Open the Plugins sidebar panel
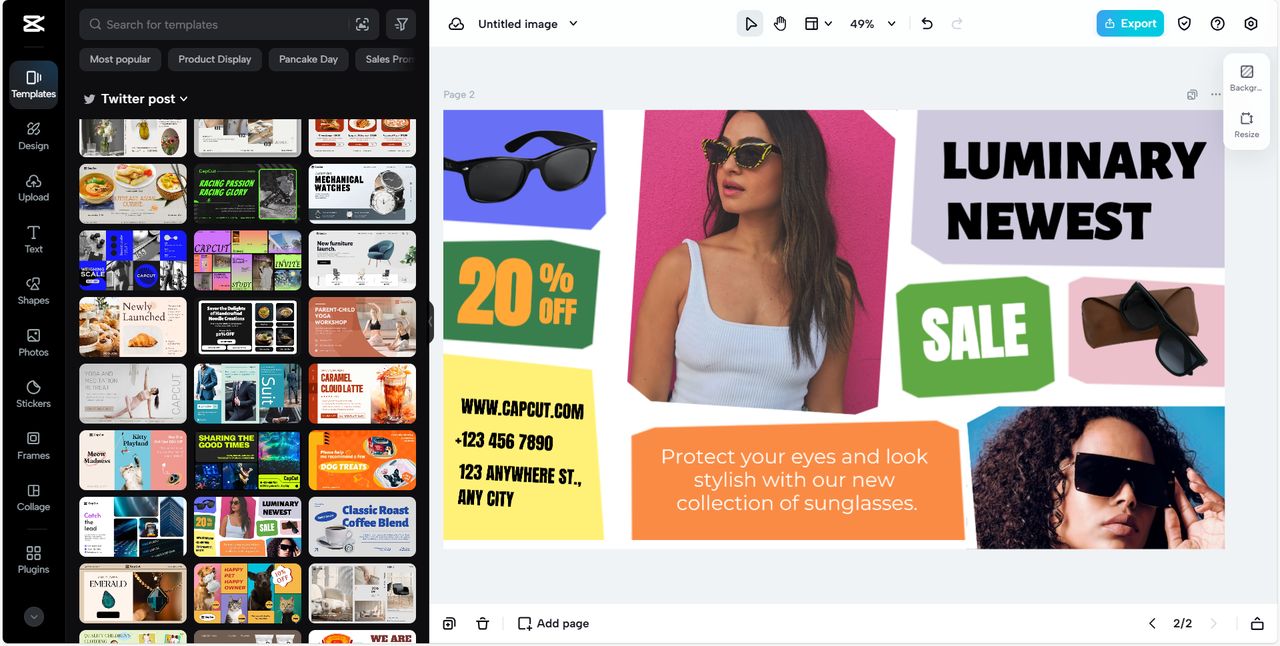 coord(33,560)
